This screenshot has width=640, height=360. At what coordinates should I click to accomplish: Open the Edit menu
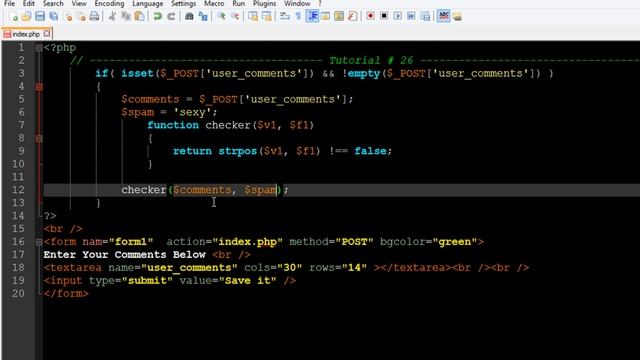(x=29, y=4)
